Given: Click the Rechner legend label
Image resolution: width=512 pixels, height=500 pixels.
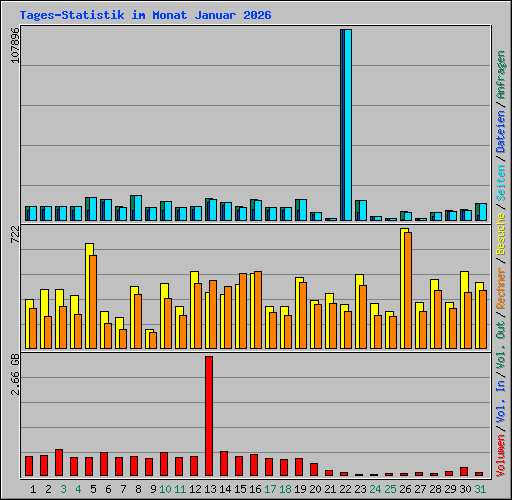Looking at the screenshot, I should 501,288.
